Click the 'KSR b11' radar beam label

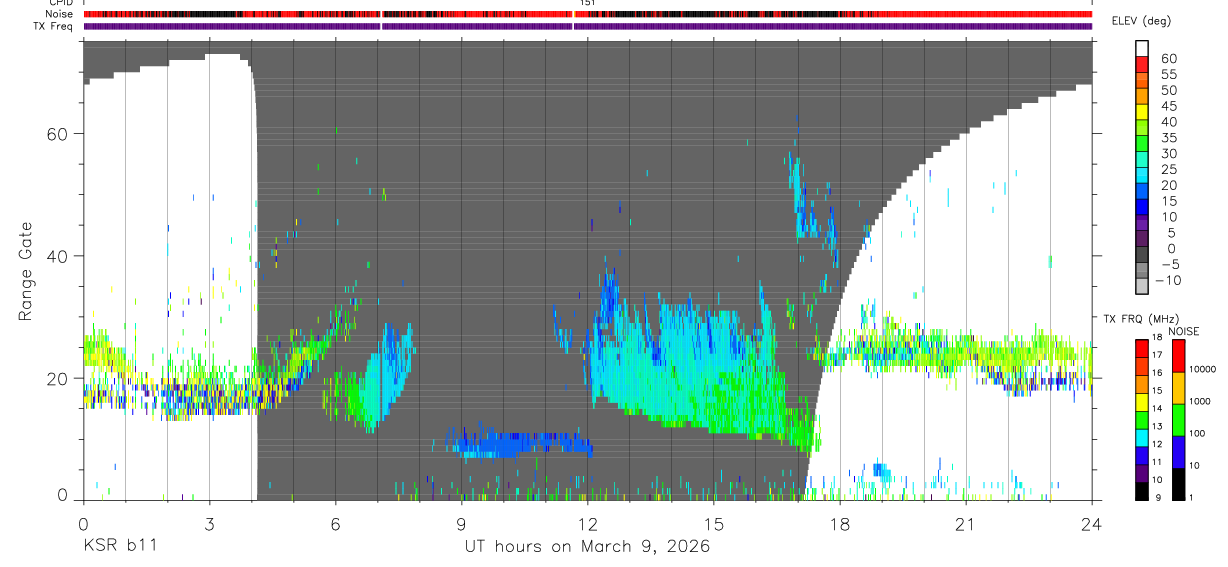pyautogui.click(x=119, y=546)
